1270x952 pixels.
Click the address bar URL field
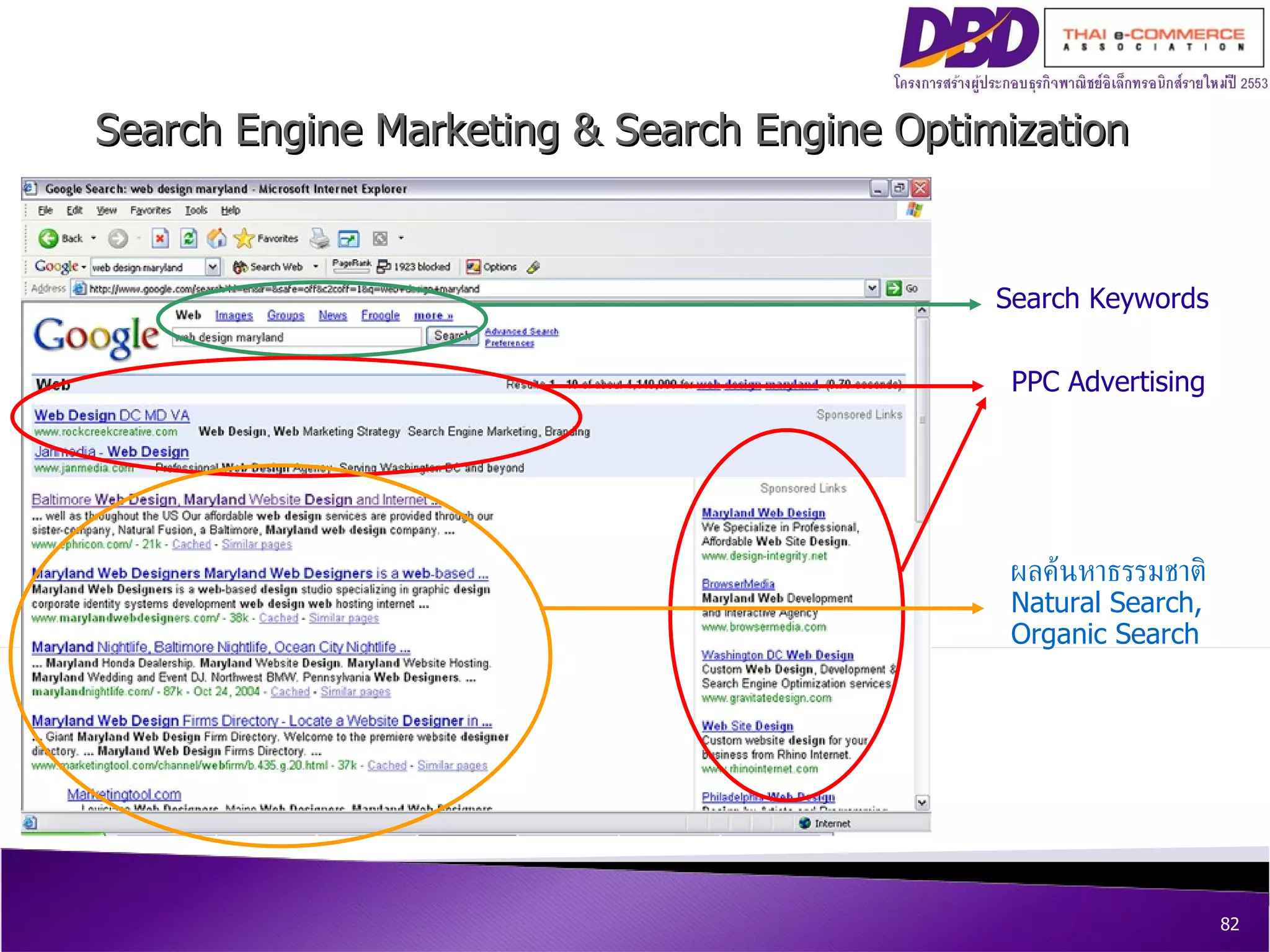(468, 289)
